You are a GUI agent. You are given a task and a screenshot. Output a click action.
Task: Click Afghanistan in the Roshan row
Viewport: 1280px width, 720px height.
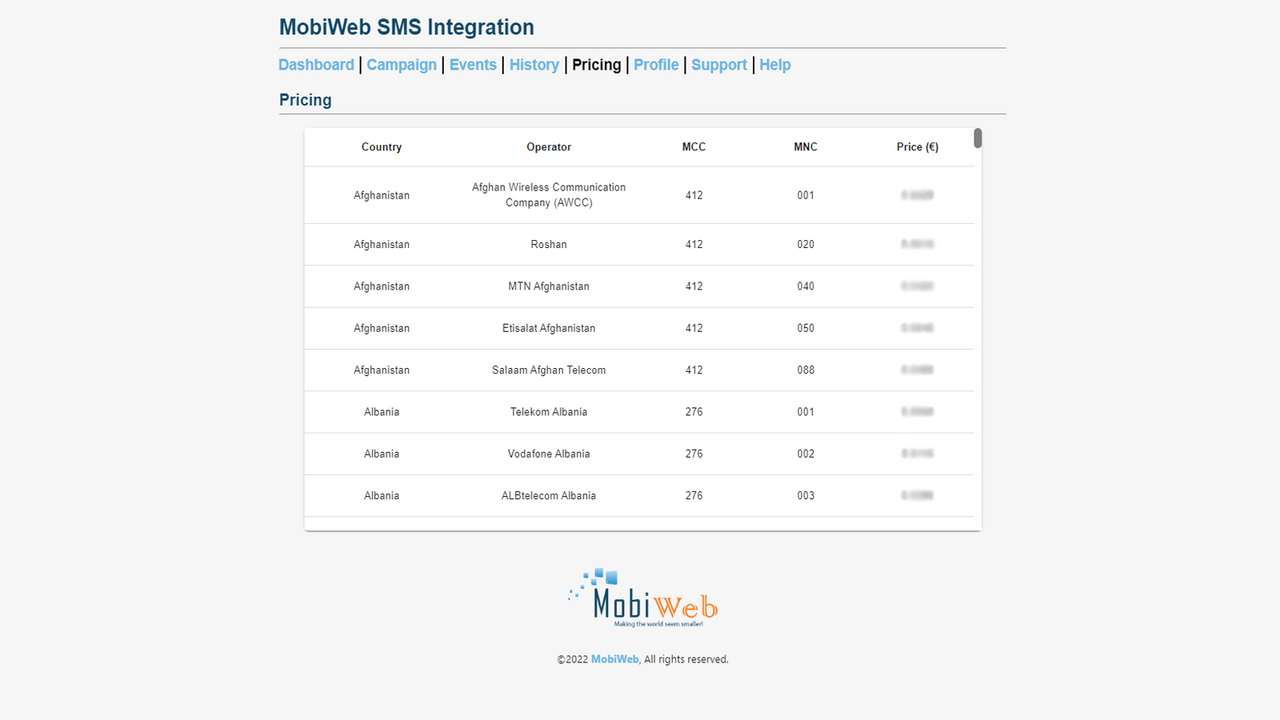(x=381, y=245)
